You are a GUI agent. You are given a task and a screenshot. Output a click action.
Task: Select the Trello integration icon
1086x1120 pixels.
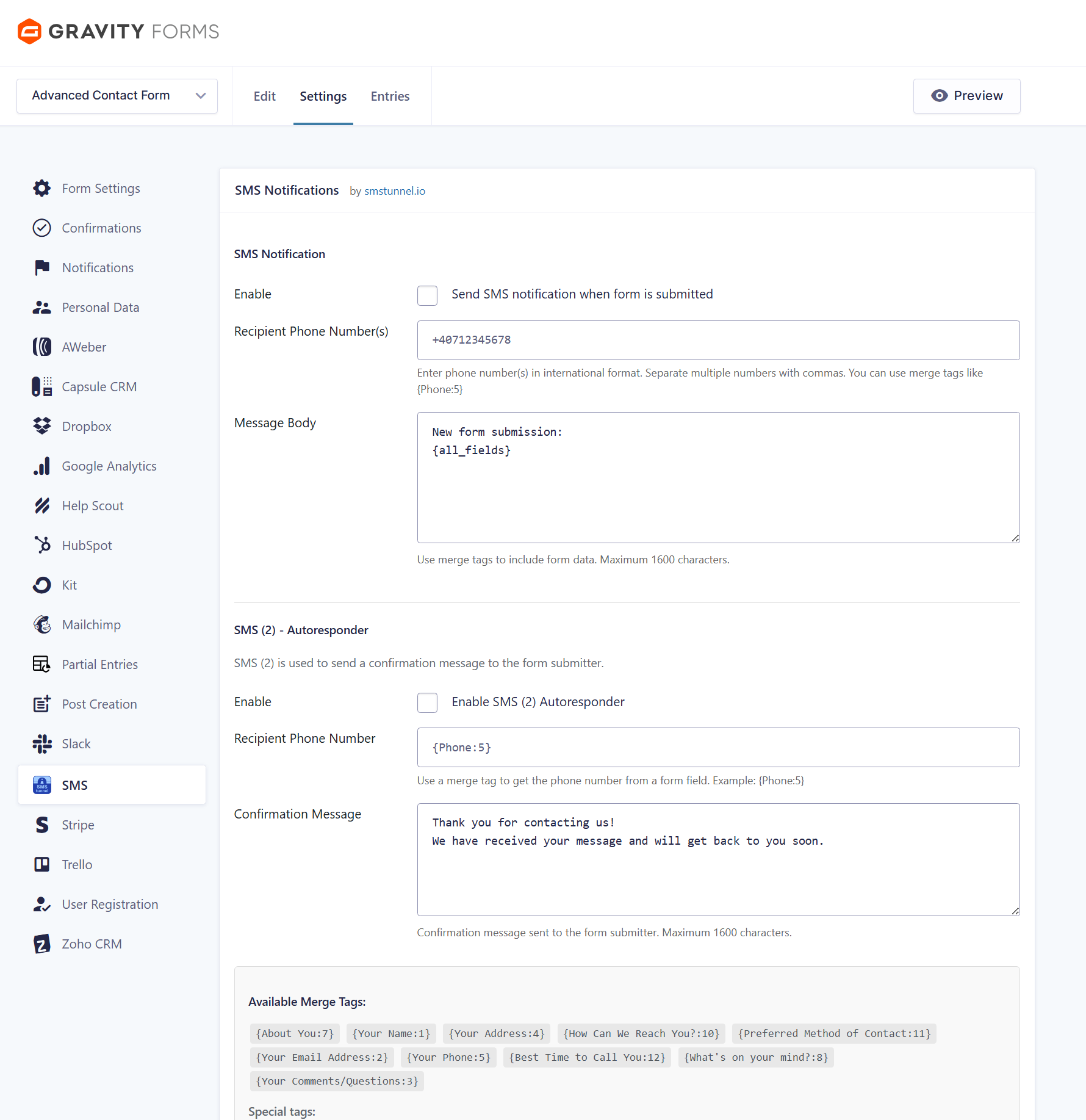(41, 864)
